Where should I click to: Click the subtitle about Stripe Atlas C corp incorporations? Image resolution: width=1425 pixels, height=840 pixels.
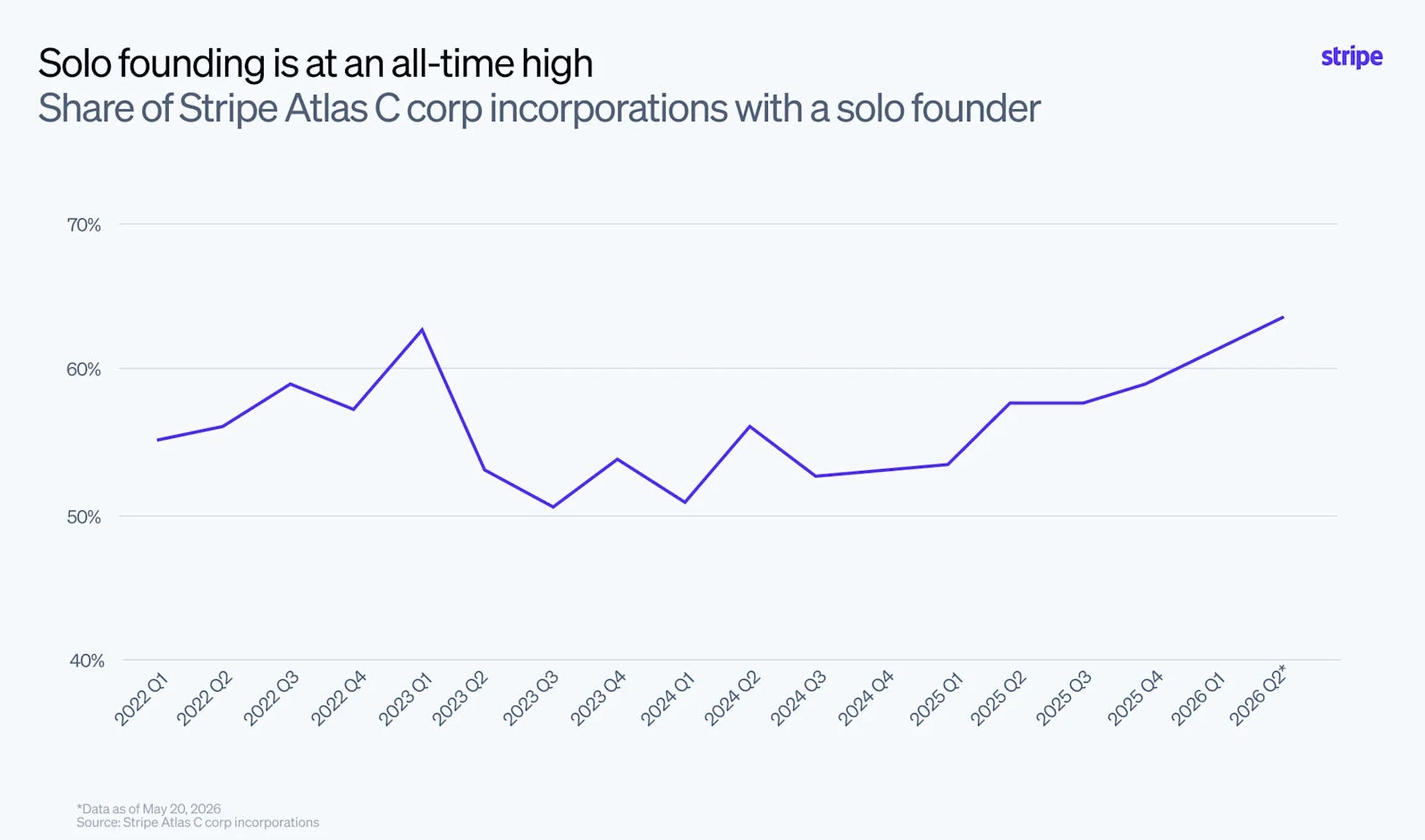click(539, 108)
